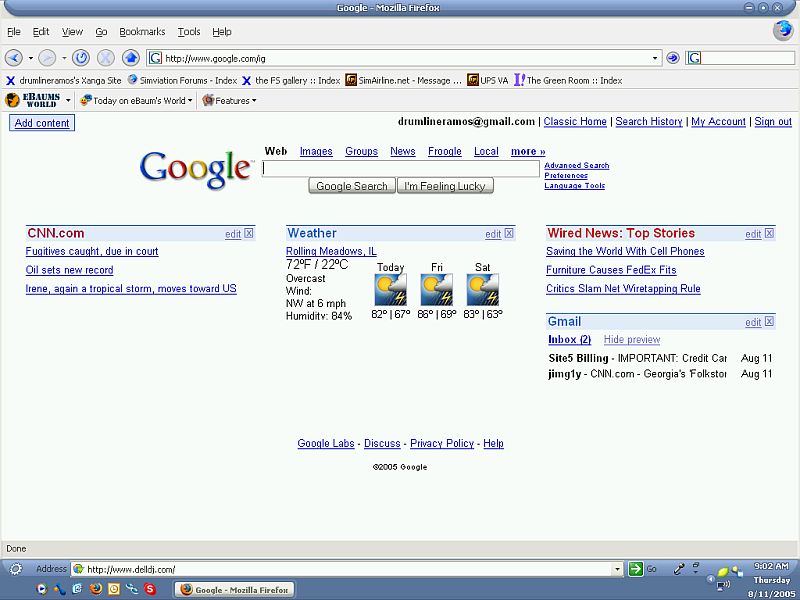This screenshot has height=600, width=800.
Task: Go to the Home page icon
Action: (130, 58)
